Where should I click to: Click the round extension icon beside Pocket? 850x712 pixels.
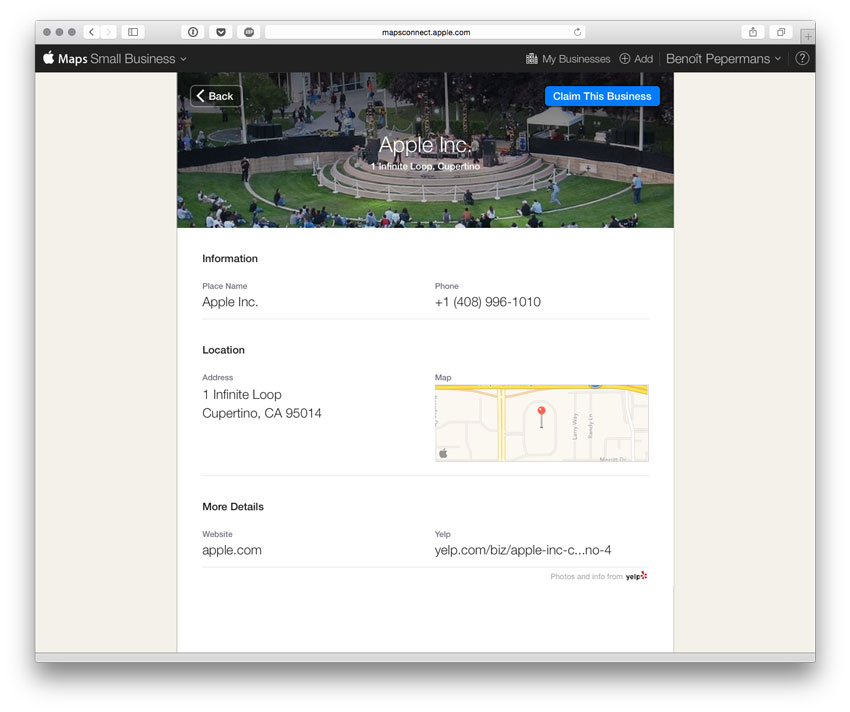coord(249,32)
